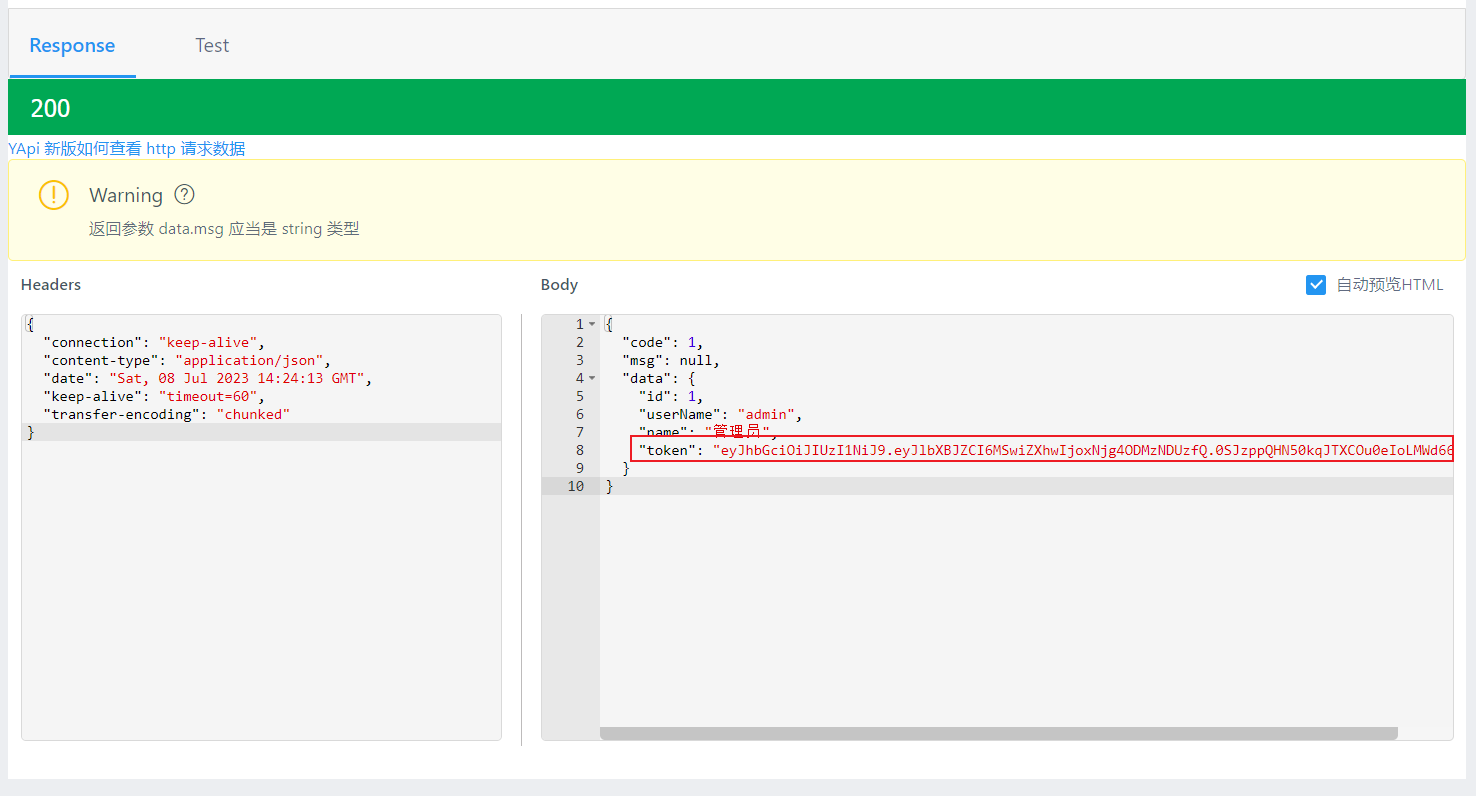
Task: Click line number 8 in the gutter
Action: [x=579, y=450]
